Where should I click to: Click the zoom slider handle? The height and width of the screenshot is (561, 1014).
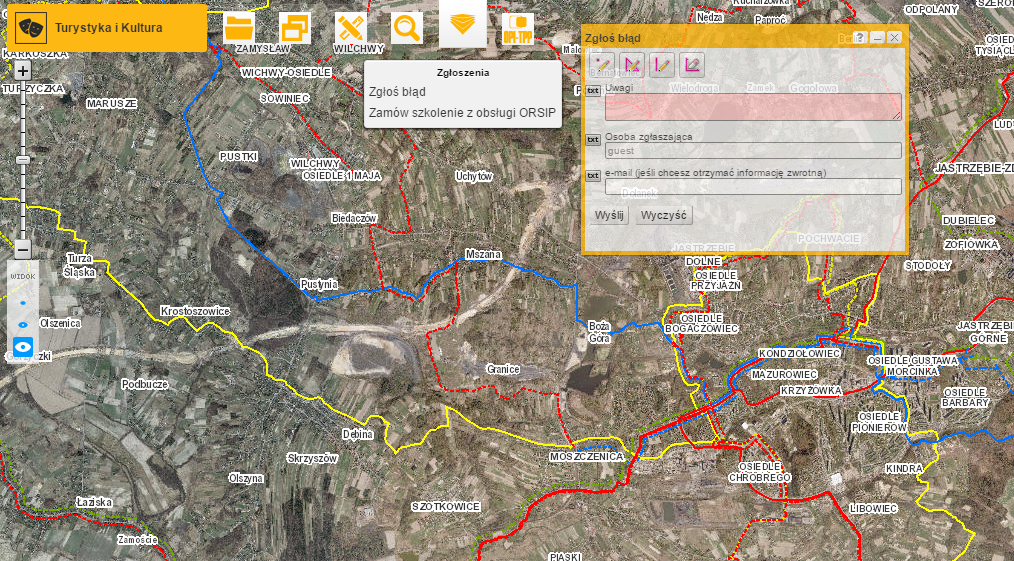23,160
